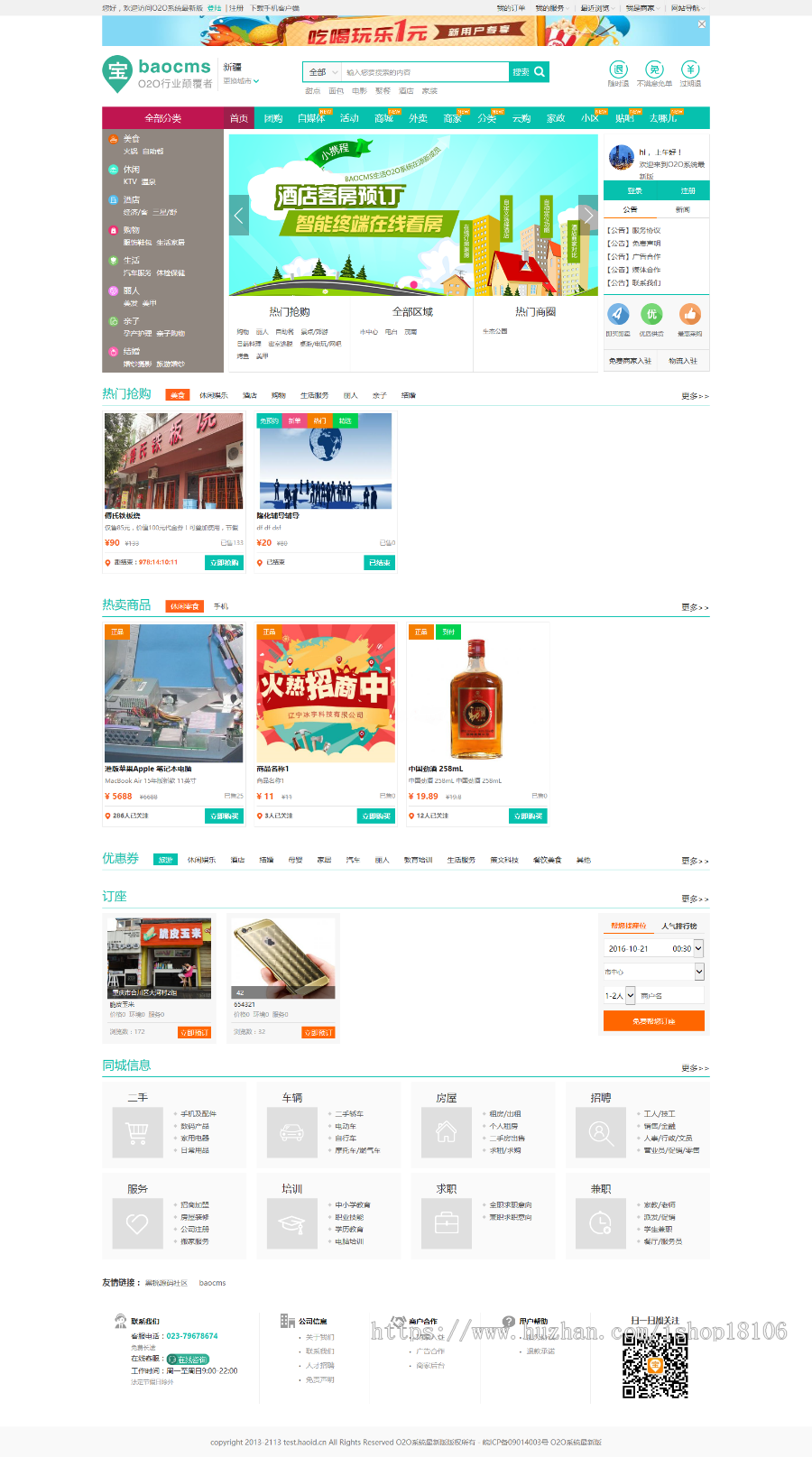This screenshot has width=812, height=1457.
Task: Close the top promotional banner
Action: (x=702, y=24)
